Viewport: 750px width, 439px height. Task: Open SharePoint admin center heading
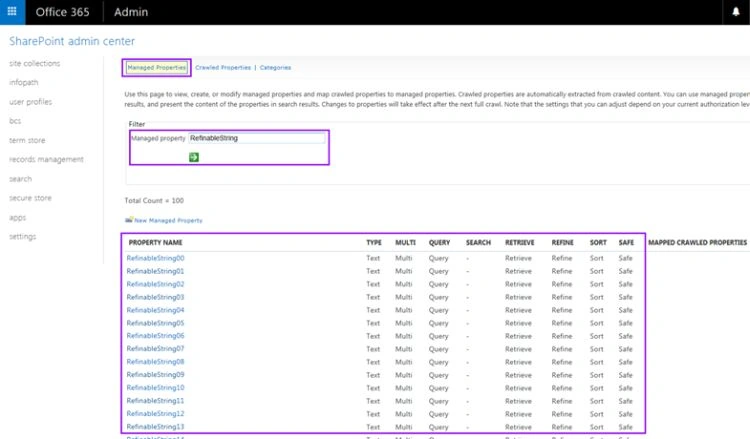coord(72,41)
